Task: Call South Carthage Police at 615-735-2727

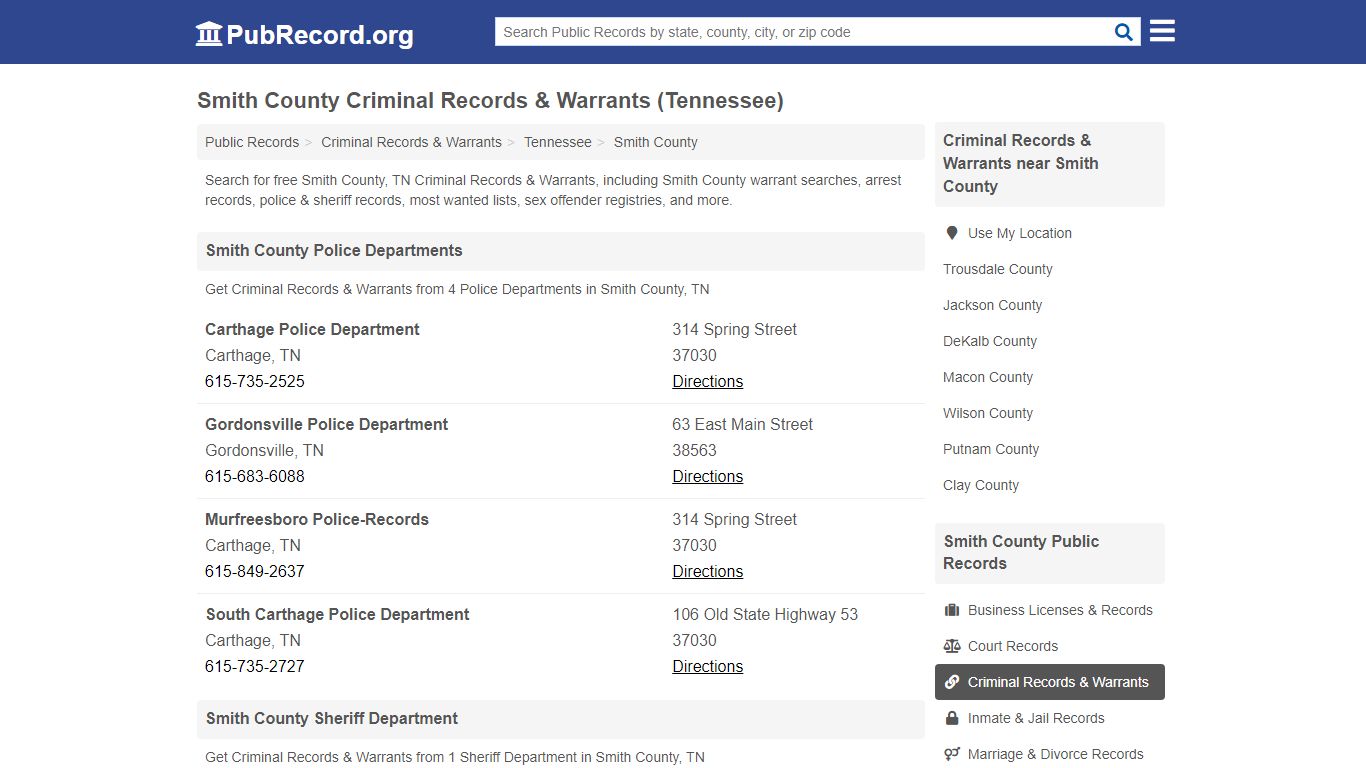Action: click(255, 666)
